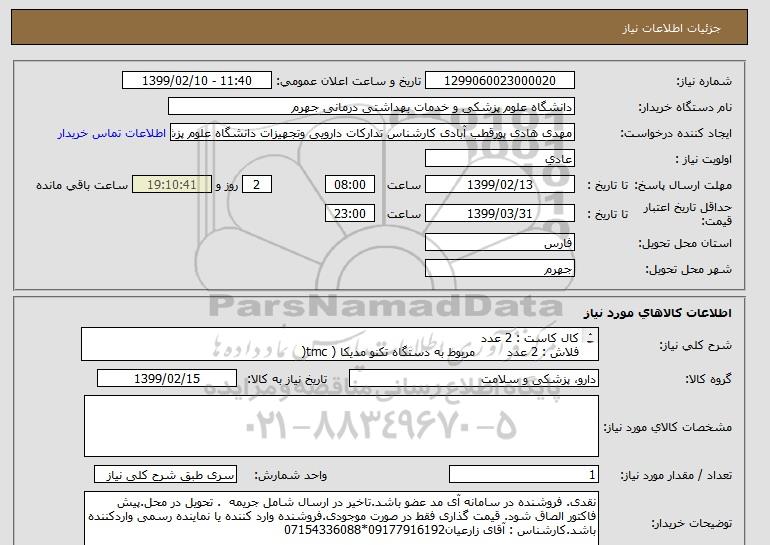Click price validity date 1399/03/31
770x545 pixels.
pyautogui.click(x=499, y=214)
